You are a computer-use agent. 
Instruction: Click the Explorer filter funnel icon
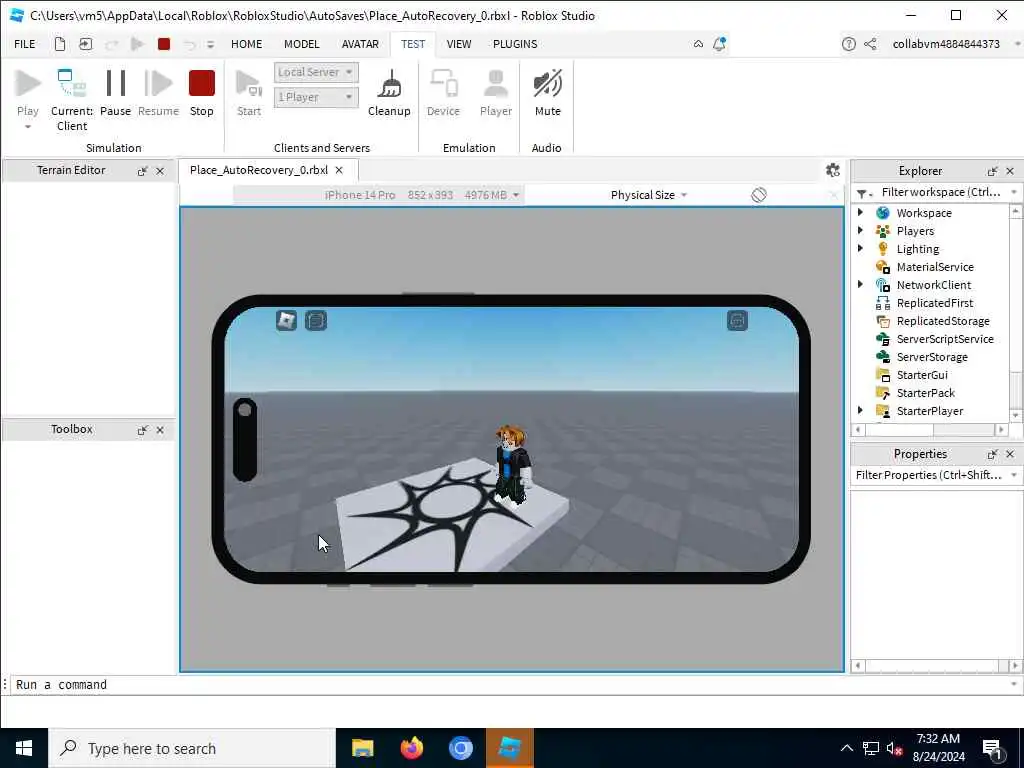click(x=862, y=193)
